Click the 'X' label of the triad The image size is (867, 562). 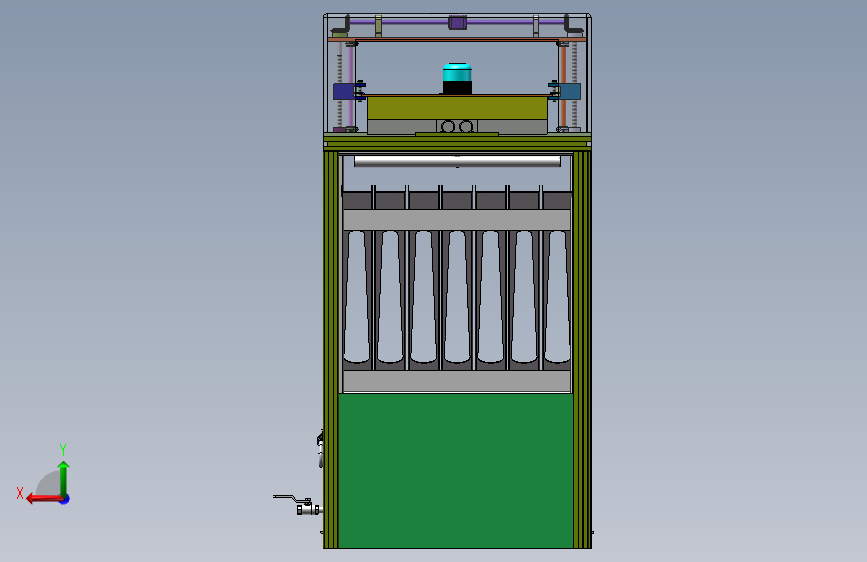[20, 493]
